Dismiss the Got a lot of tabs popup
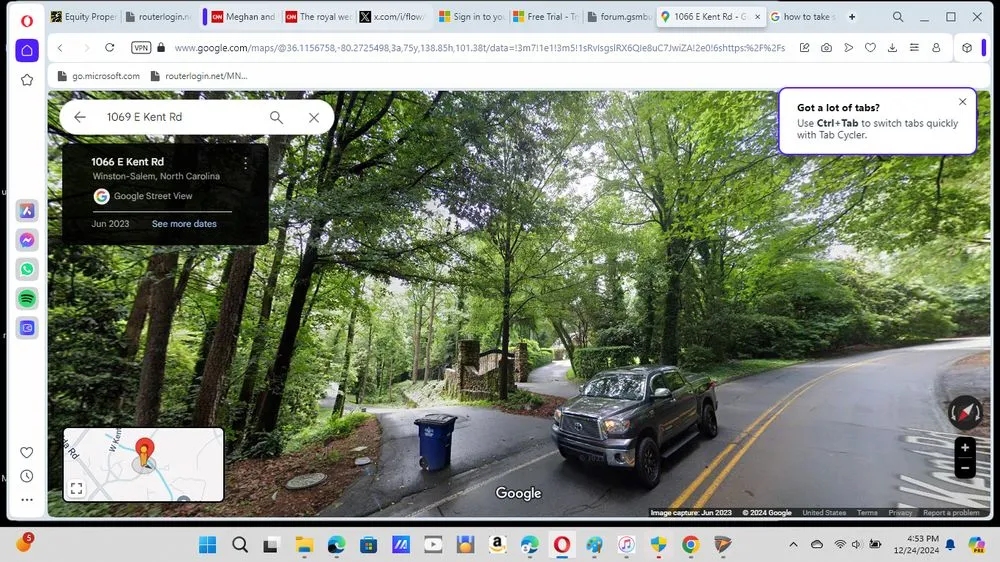 pos(962,102)
